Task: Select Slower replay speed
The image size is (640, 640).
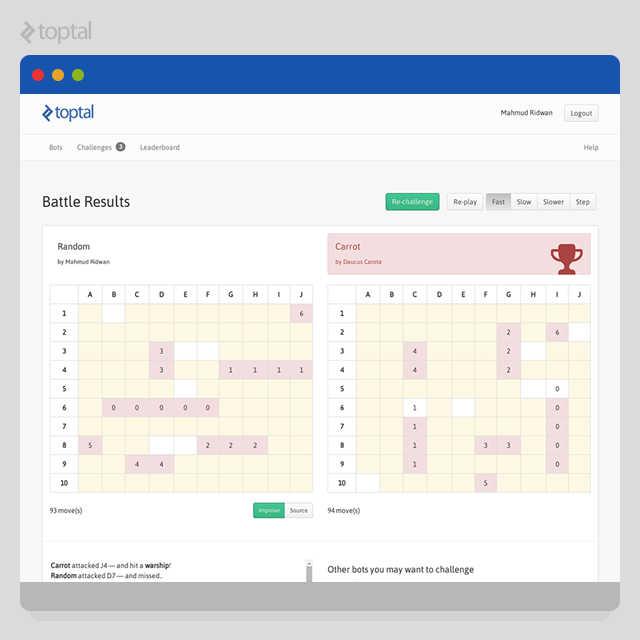Action: coord(553,202)
